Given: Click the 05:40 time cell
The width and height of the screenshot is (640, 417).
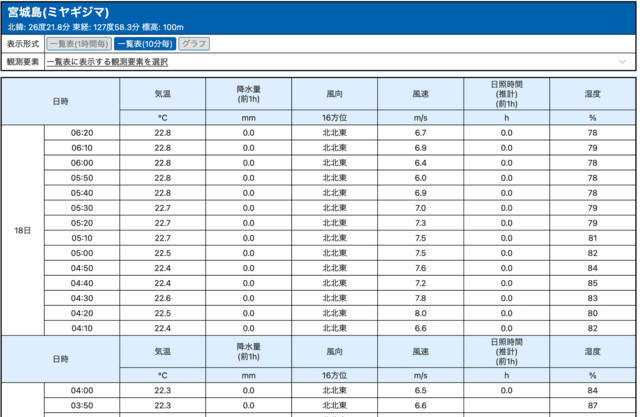Looking at the screenshot, I should coord(82,193).
